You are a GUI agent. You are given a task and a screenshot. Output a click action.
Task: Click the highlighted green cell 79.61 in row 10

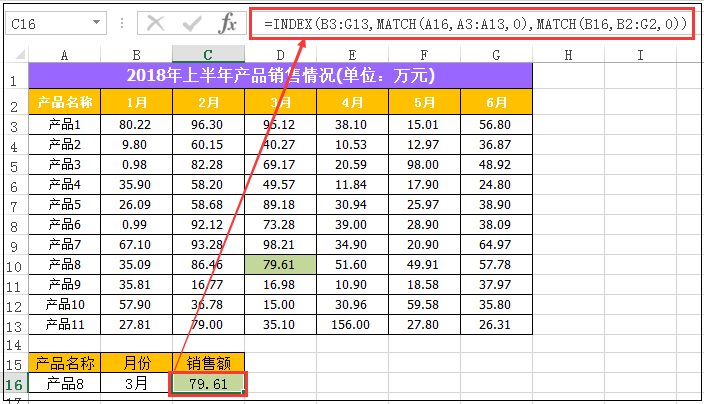click(x=281, y=264)
